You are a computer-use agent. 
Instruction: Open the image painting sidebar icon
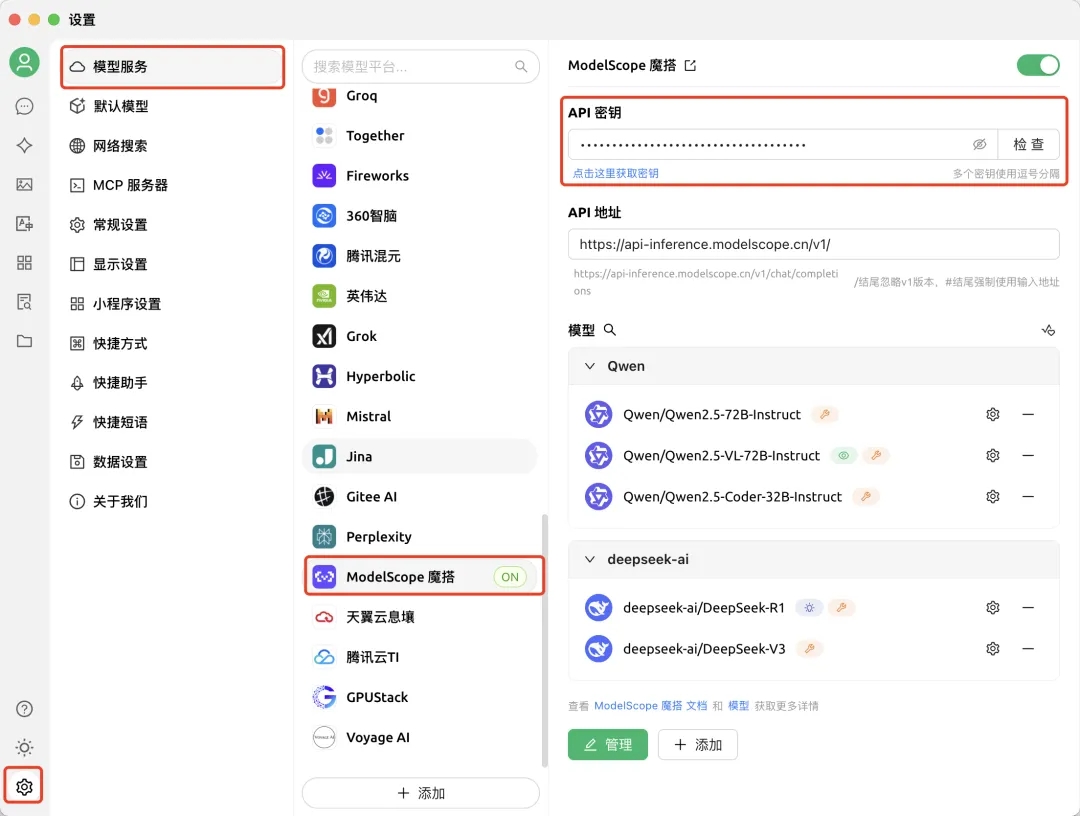point(24,185)
